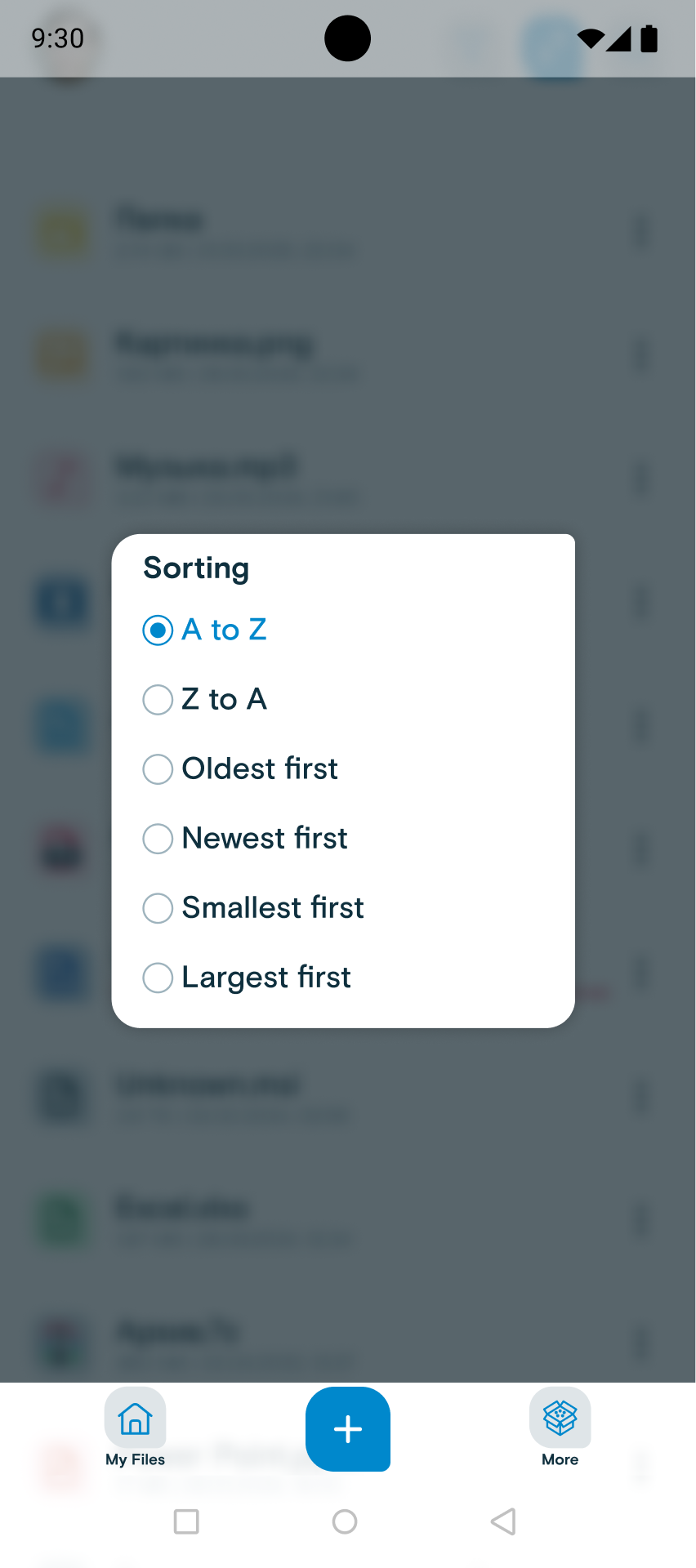Viewport: 696px width, 1568px height.
Task: Tap the blue plus add button
Action: (x=348, y=1429)
